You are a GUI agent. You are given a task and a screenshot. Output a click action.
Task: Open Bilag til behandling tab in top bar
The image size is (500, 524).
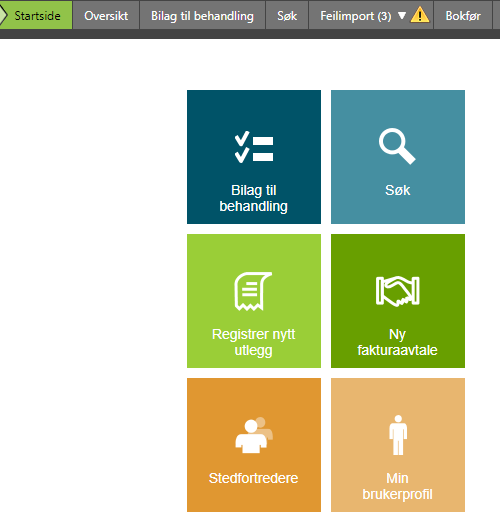202,15
